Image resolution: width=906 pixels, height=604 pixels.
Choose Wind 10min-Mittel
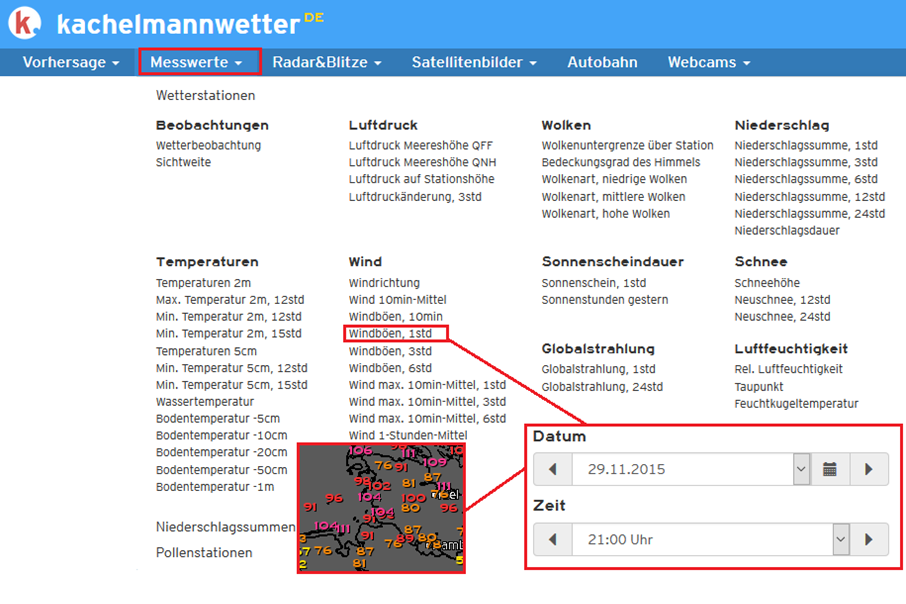(x=398, y=299)
